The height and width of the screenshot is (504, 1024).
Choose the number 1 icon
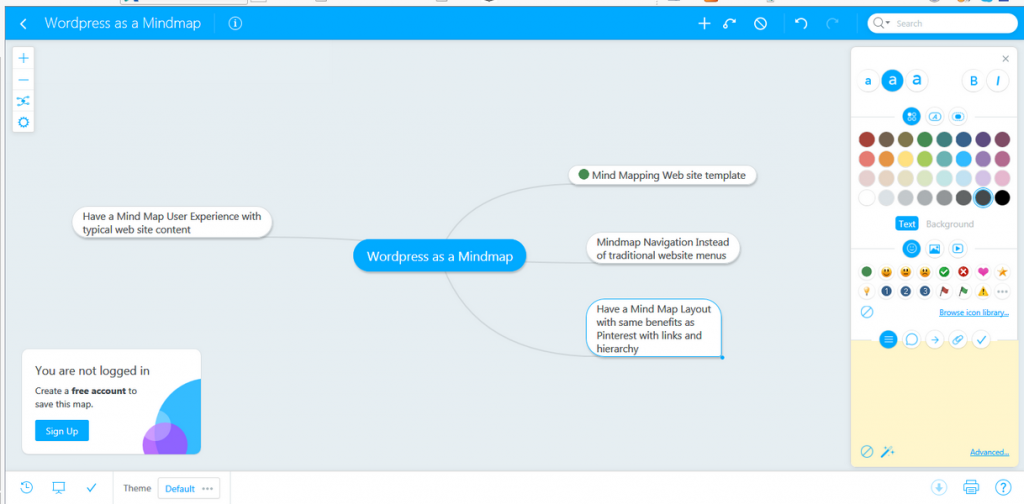[x=886, y=291]
